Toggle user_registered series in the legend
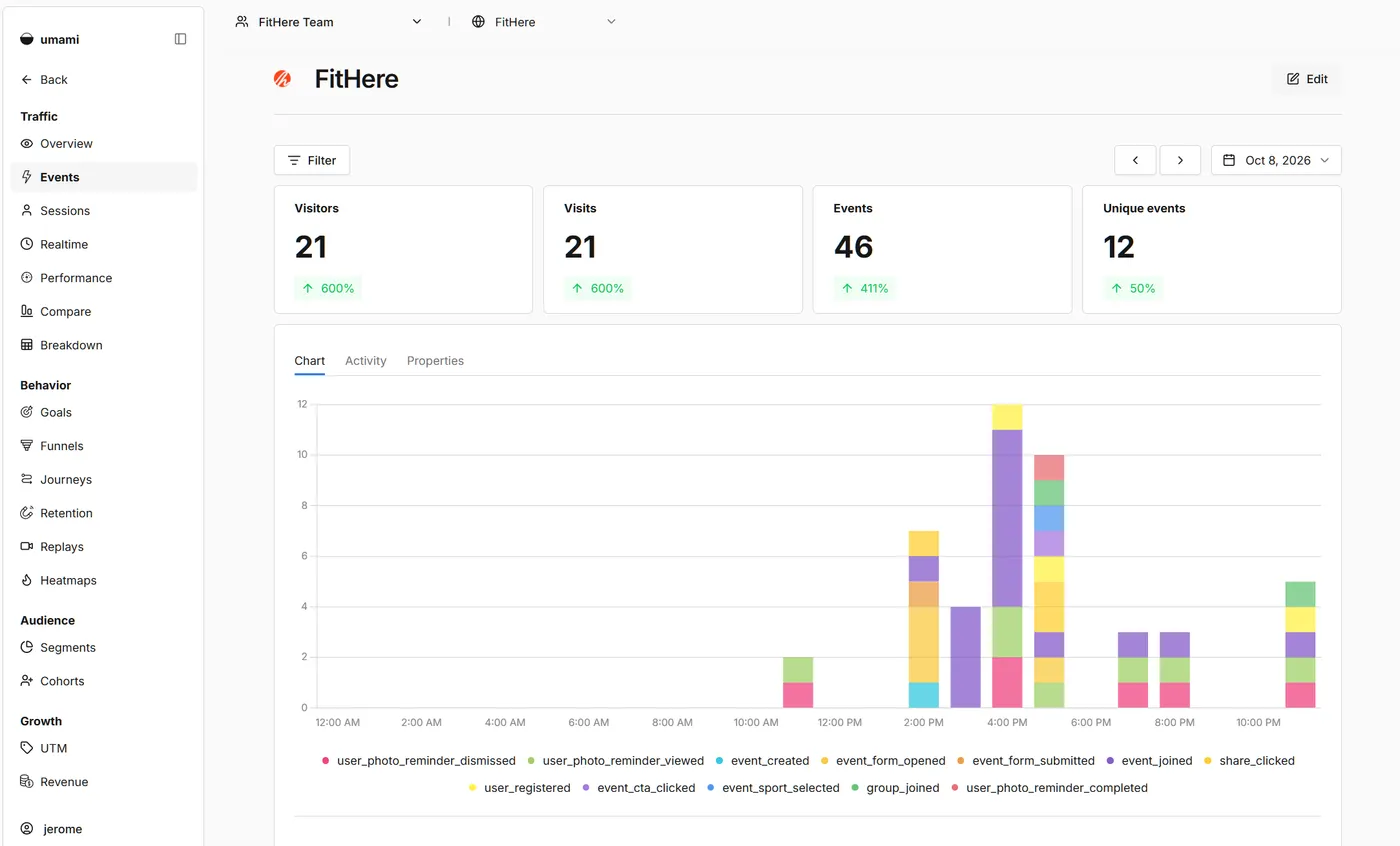This screenshot has width=1400, height=846. tap(520, 788)
